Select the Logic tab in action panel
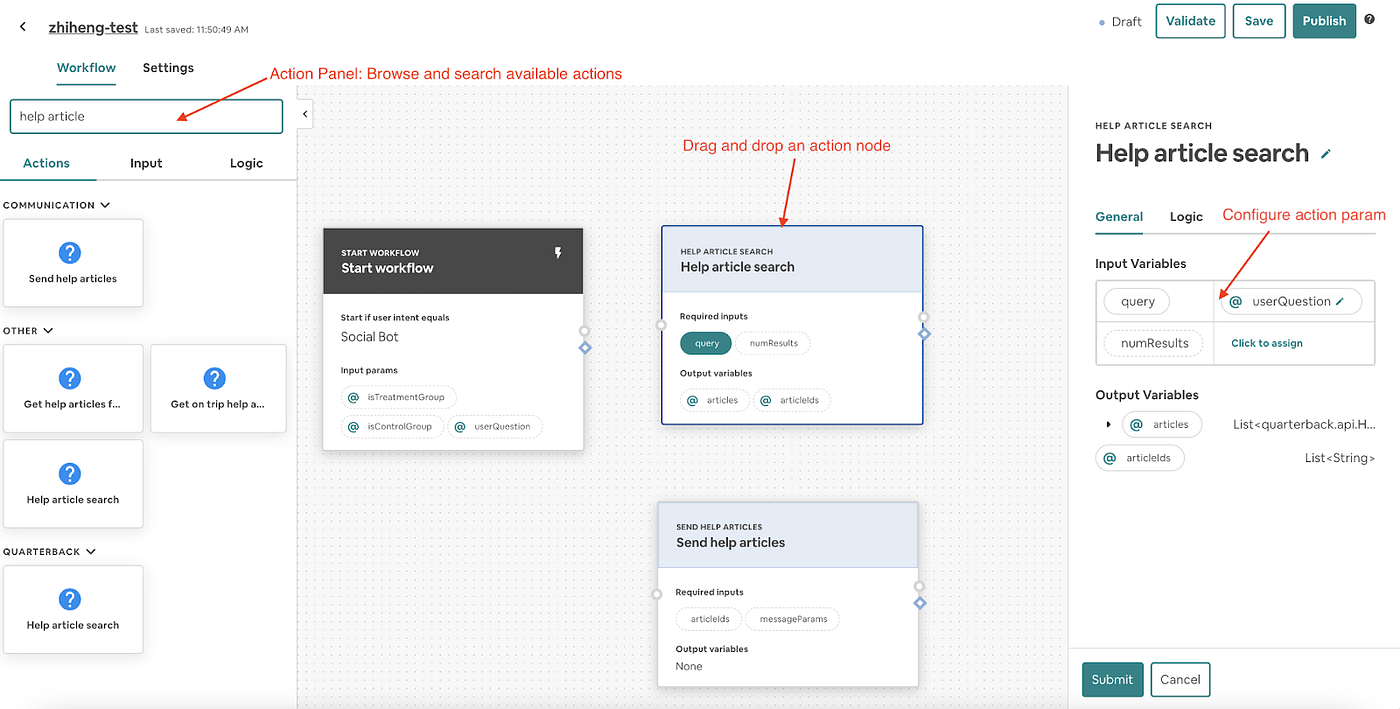Viewport: 1400px width, 709px height. click(x=246, y=163)
